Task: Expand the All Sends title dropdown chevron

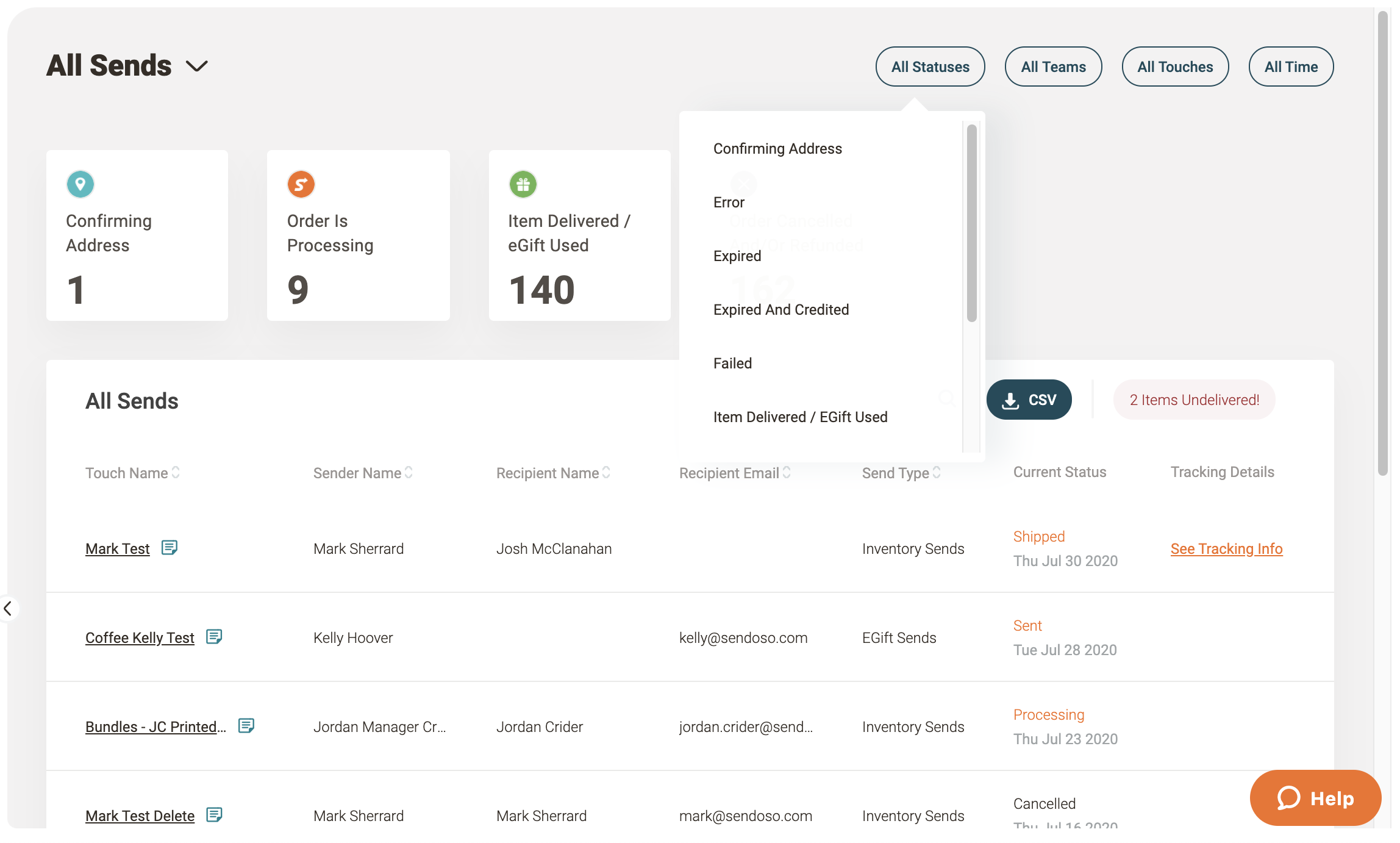Action: point(196,66)
